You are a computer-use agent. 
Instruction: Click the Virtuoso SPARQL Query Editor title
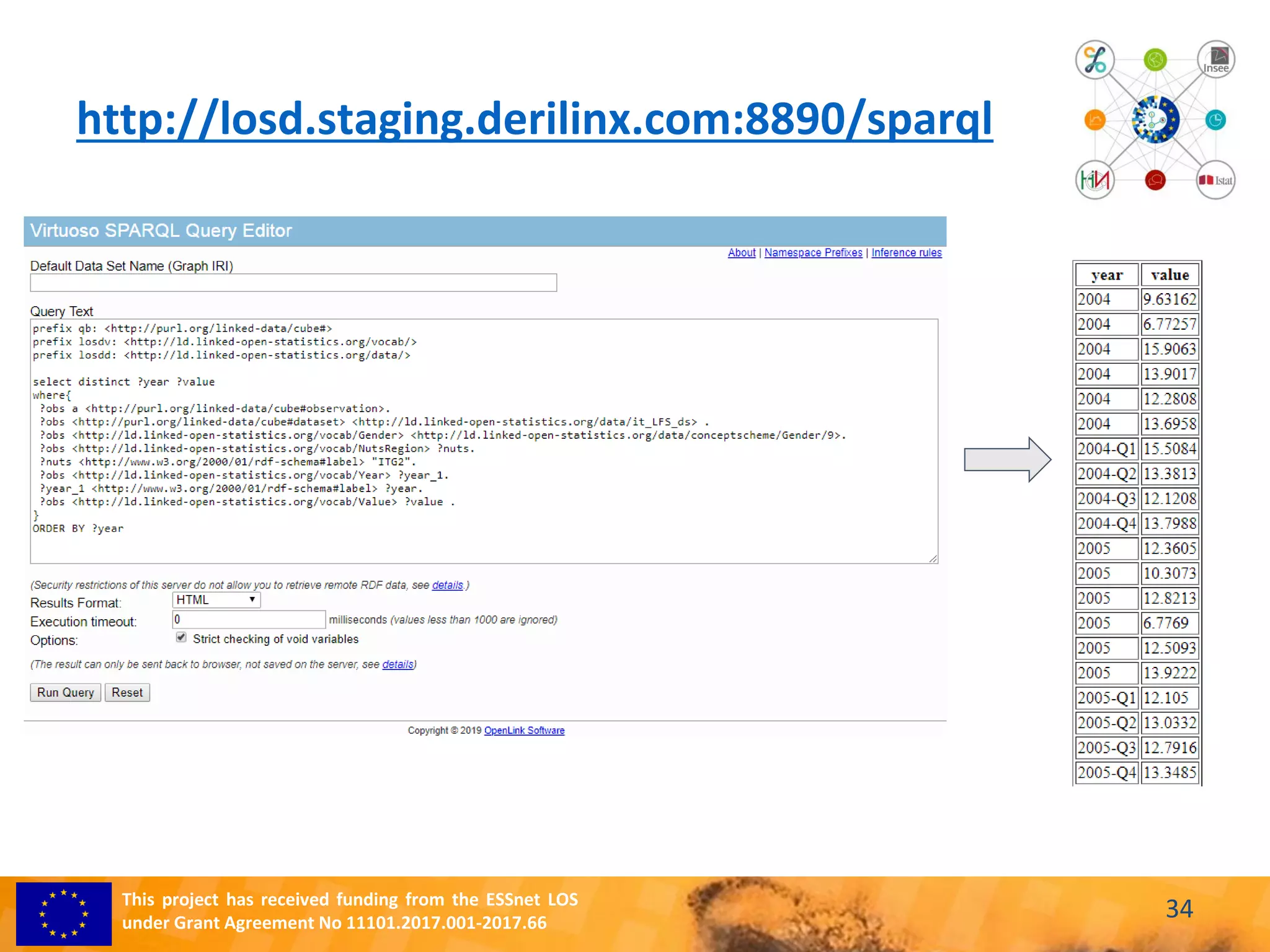coord(161,231)
